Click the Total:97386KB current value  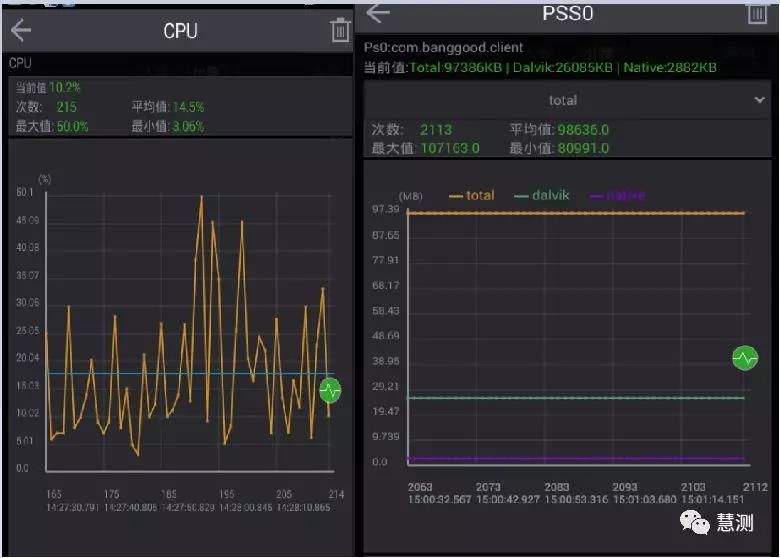[455, 68]
